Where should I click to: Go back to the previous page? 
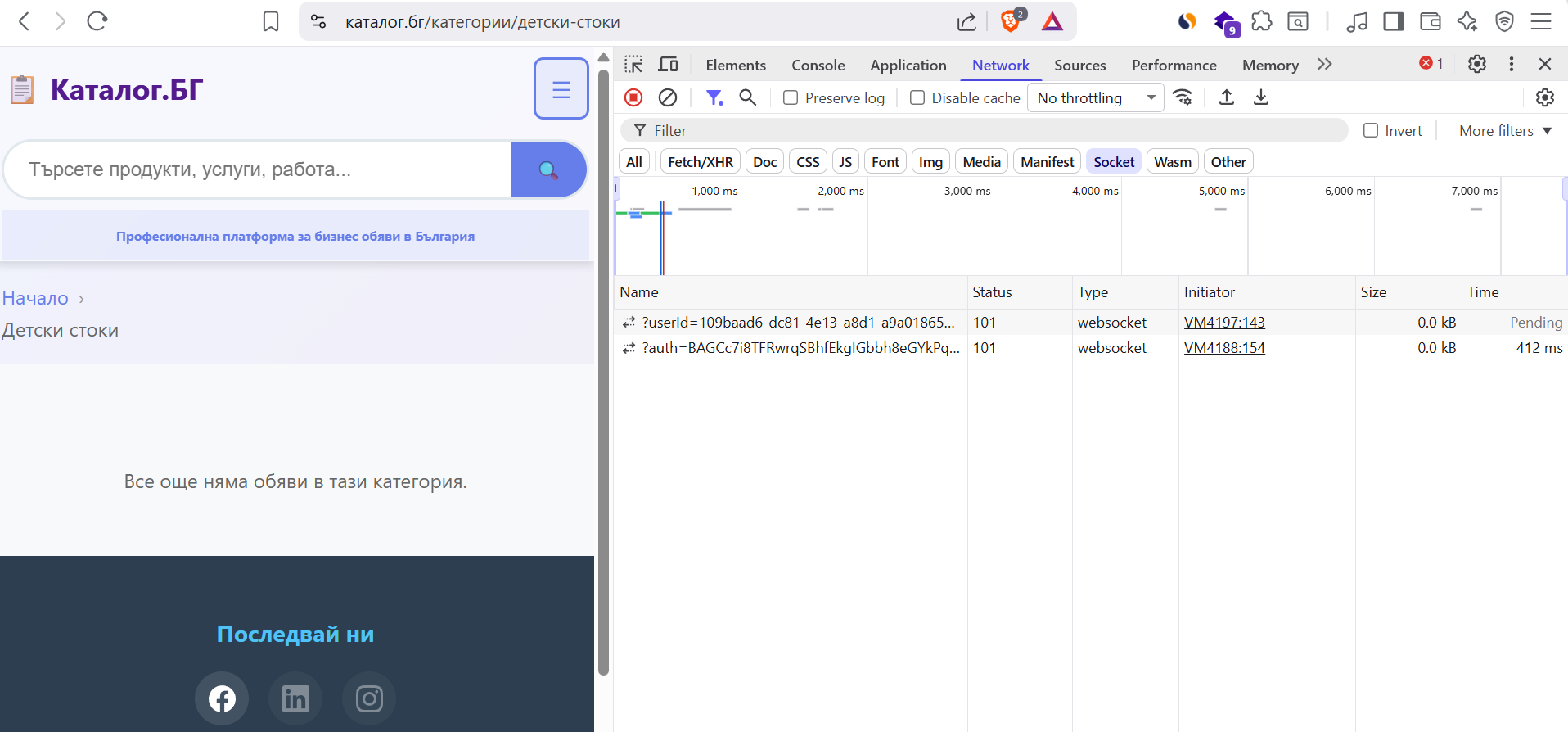coord(25,21)
